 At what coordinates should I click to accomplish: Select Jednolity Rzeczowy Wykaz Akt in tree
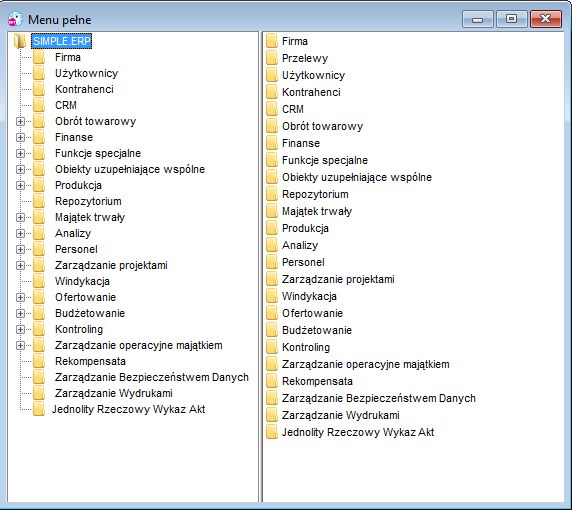tap(128, 409)
